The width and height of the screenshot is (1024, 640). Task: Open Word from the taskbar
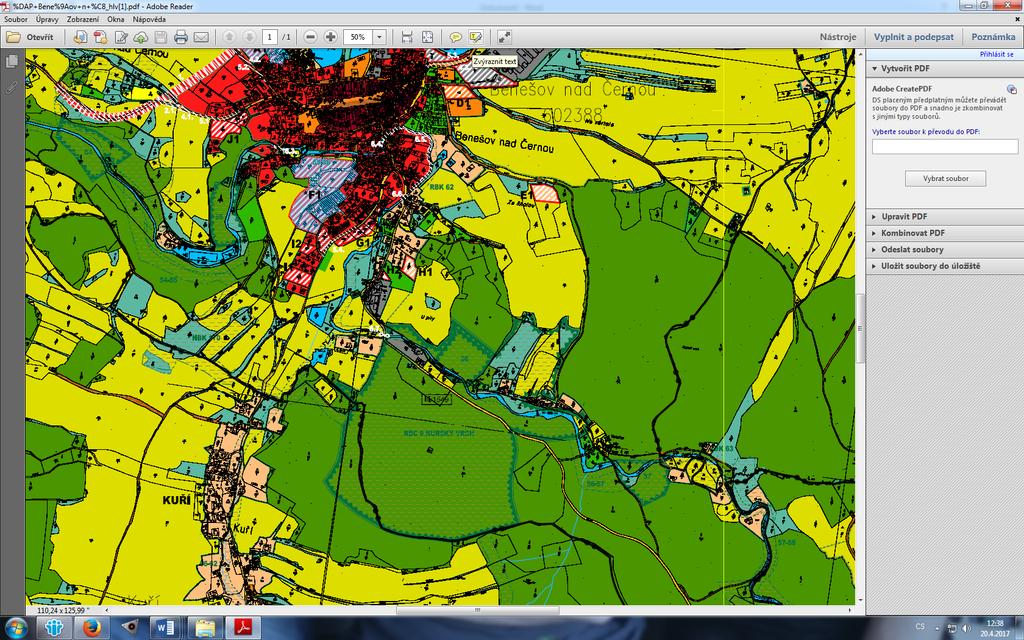(165, 628)
